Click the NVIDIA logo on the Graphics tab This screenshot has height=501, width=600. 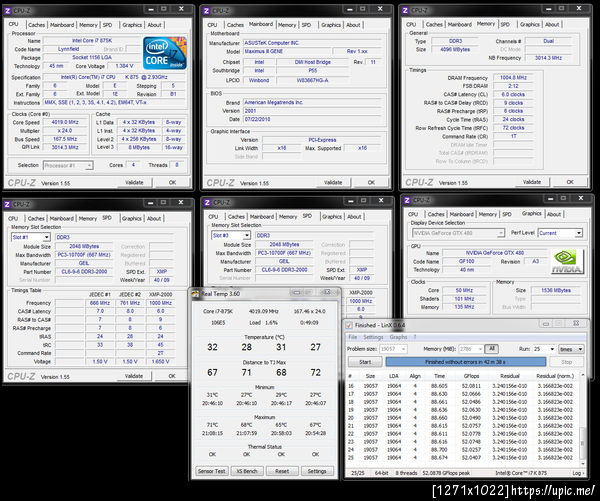567,261
